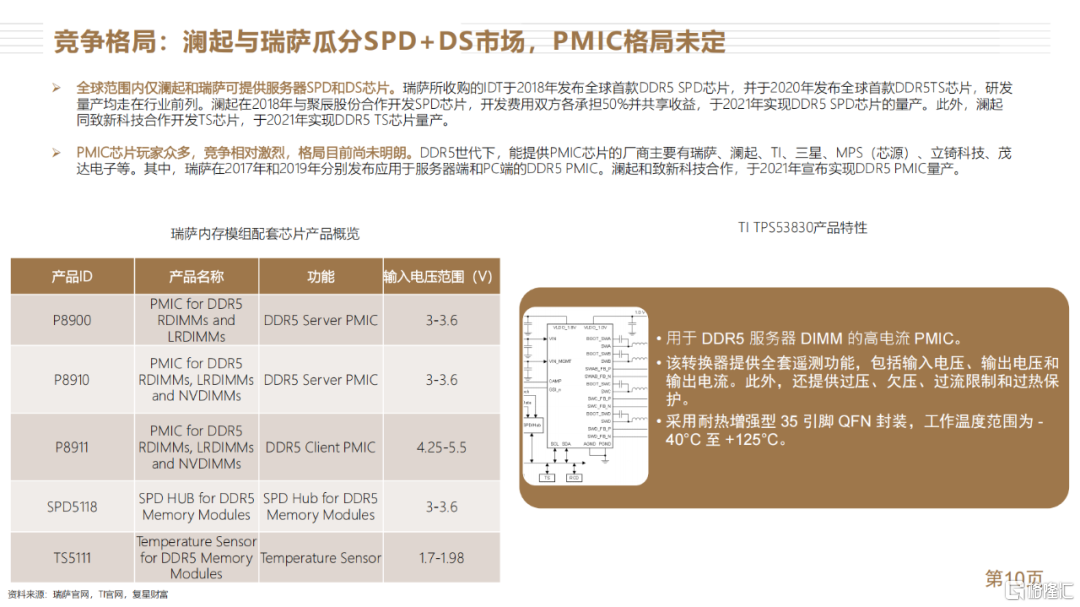This screenshot has height=607, width=1080.
Task: Select the "输入电压范围（V）" column header
Action: [x=442, y=276]
